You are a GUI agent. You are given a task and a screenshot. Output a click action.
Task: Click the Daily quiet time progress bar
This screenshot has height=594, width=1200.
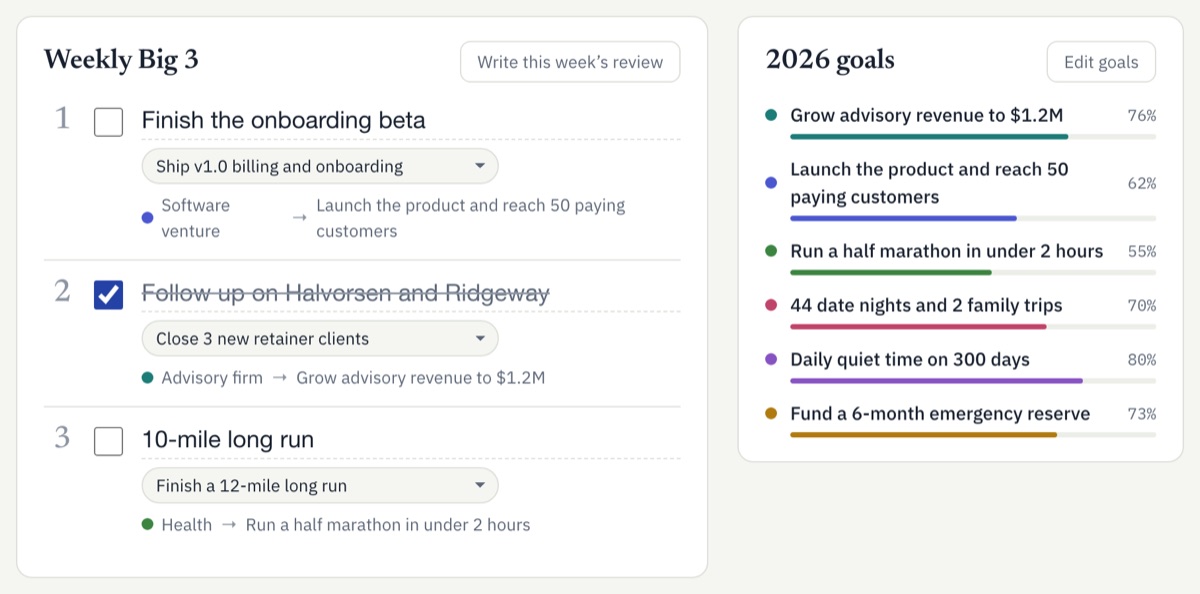coord(973,380)
